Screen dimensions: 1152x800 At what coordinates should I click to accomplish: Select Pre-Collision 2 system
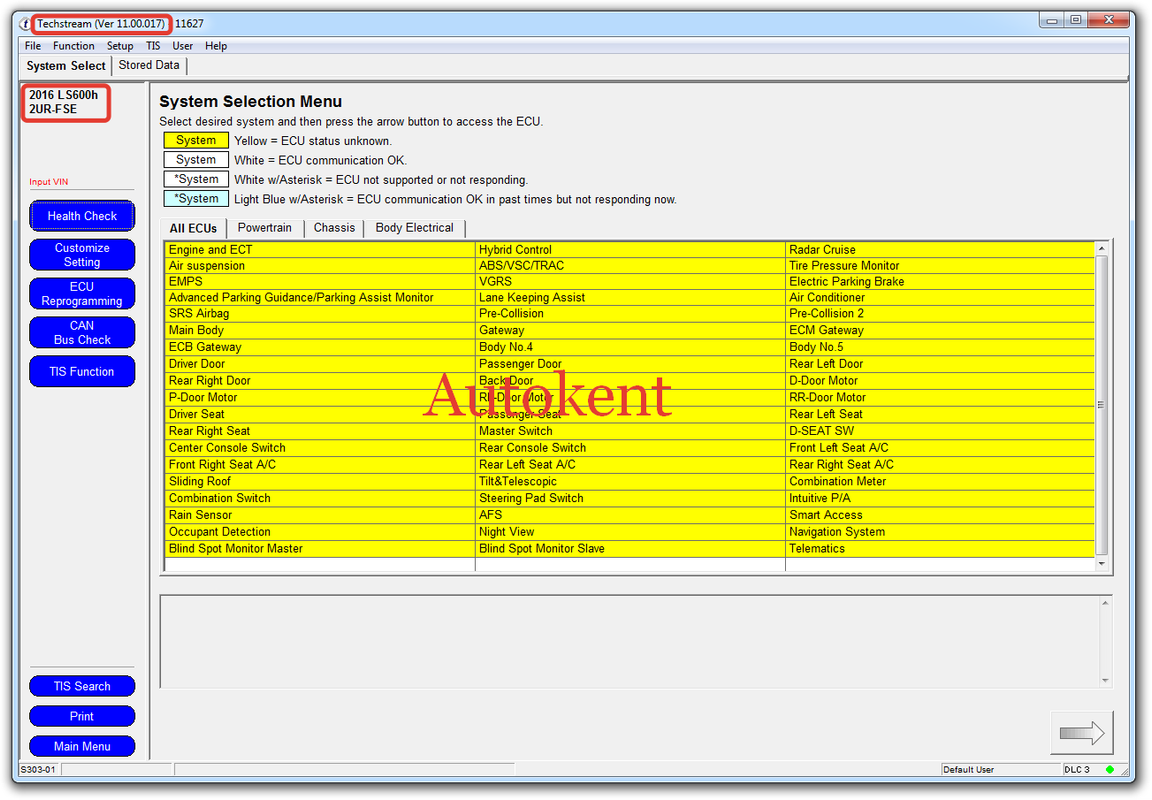point(940,314)
